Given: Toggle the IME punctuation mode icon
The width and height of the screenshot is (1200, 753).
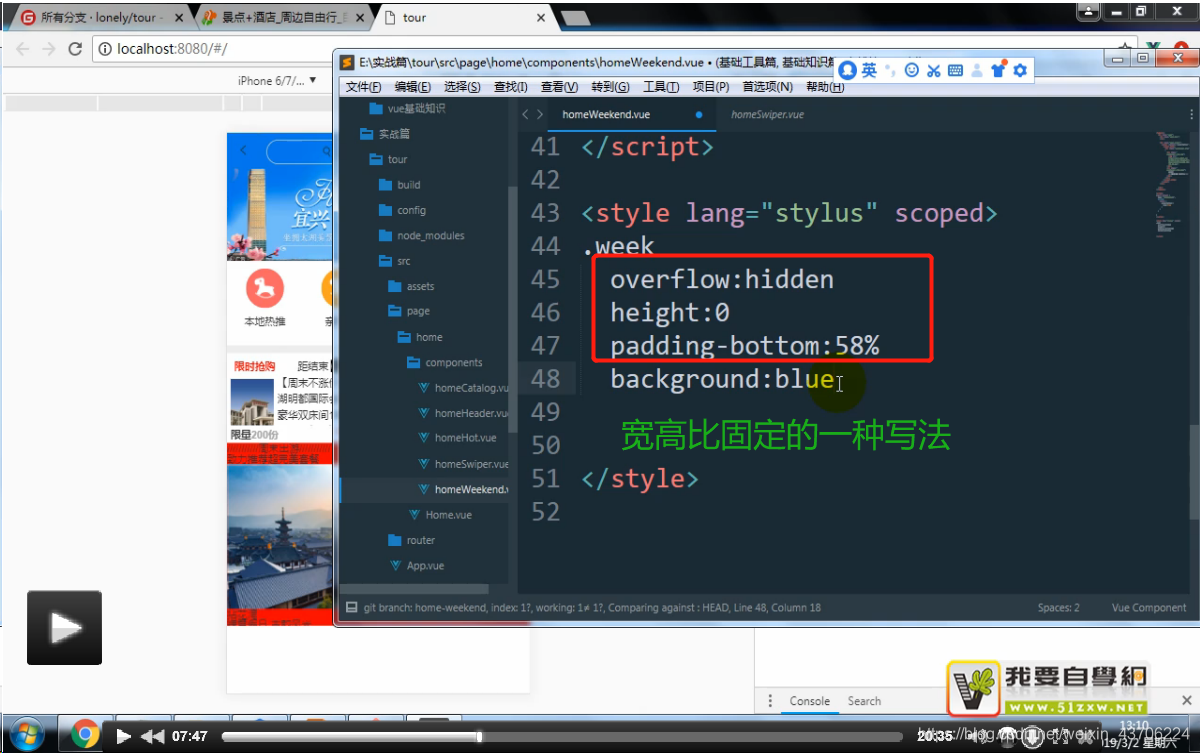Looking at the screenshot, I should point(888,72).
